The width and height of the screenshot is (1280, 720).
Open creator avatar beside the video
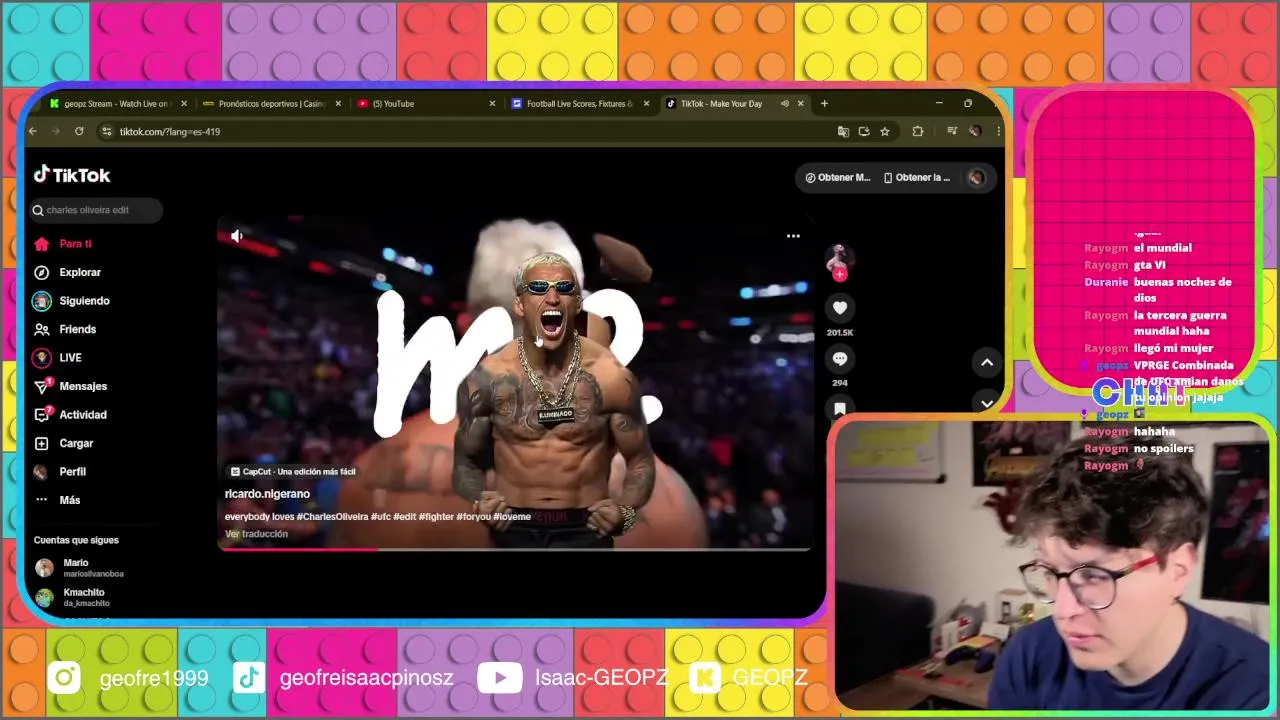coord(840,258)
